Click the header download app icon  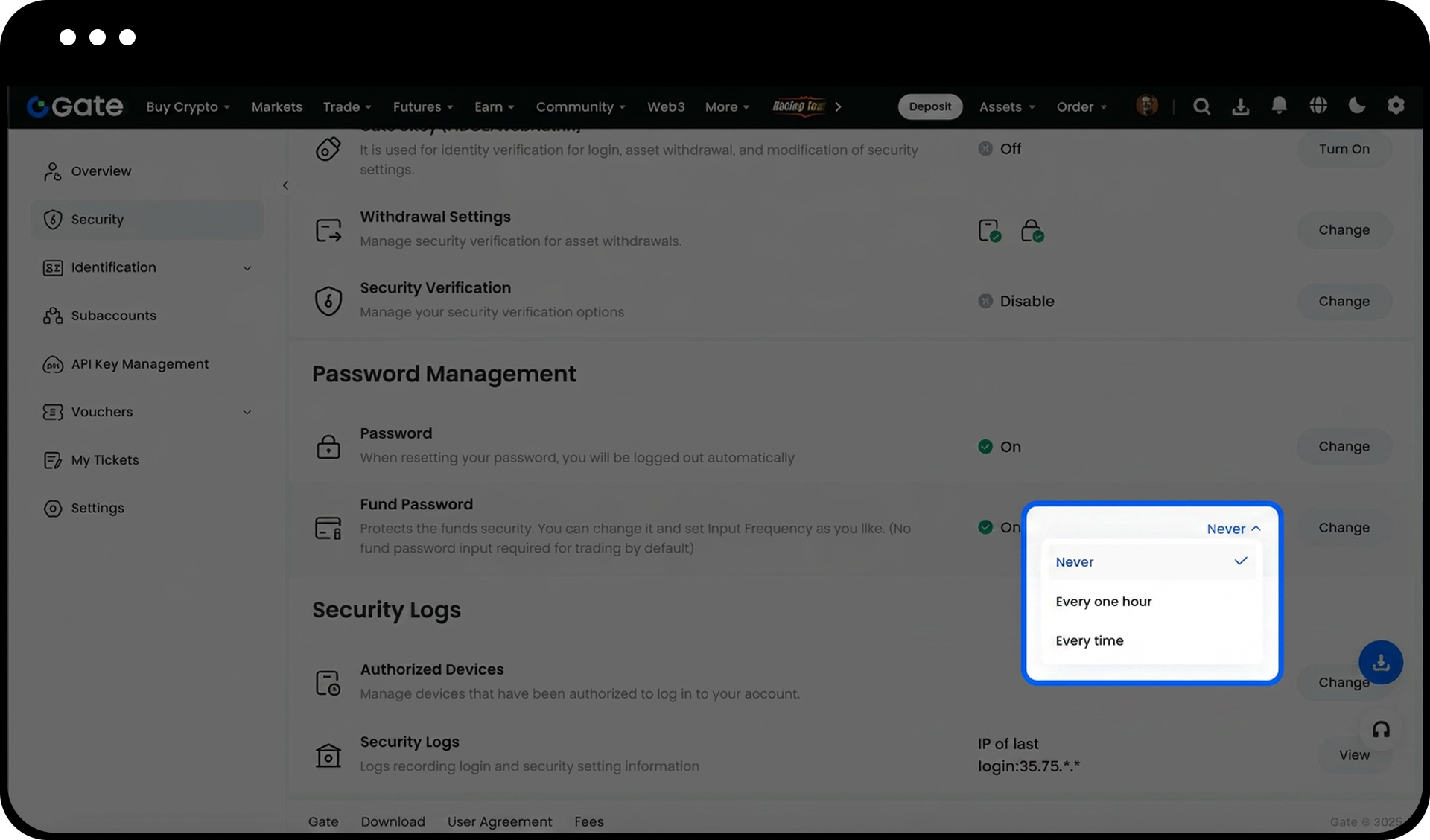1240,106
